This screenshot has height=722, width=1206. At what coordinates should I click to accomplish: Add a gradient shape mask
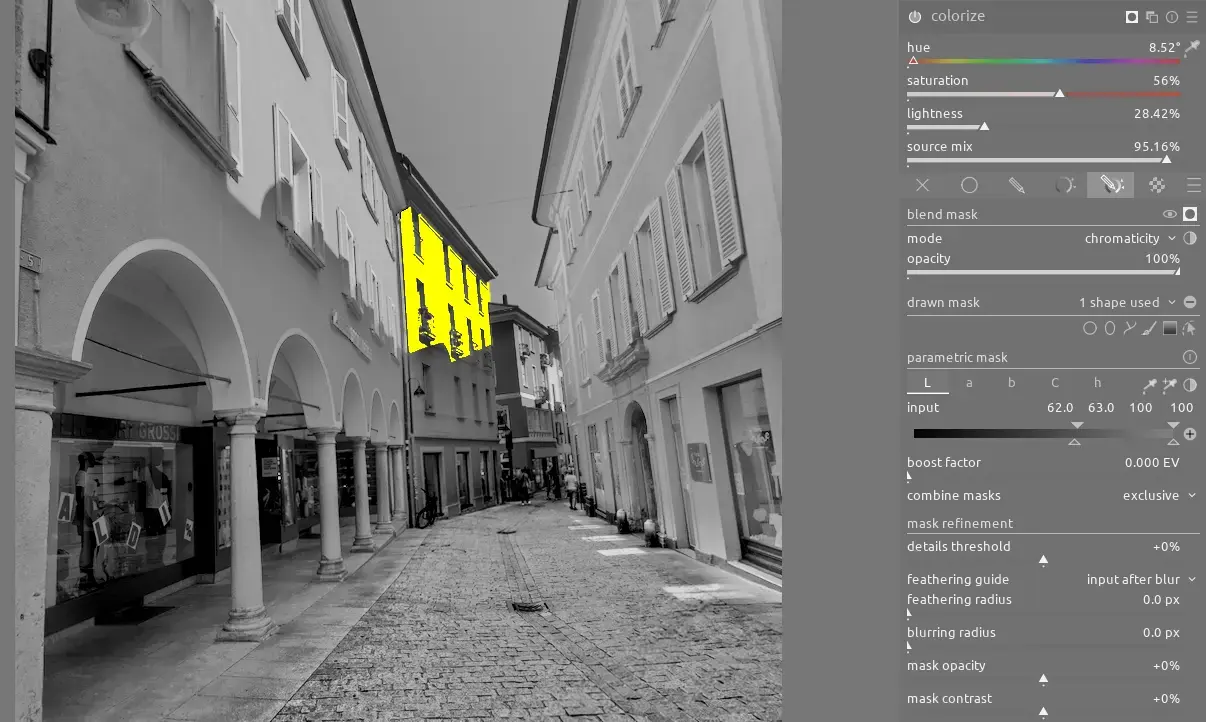coord(1169,328)
